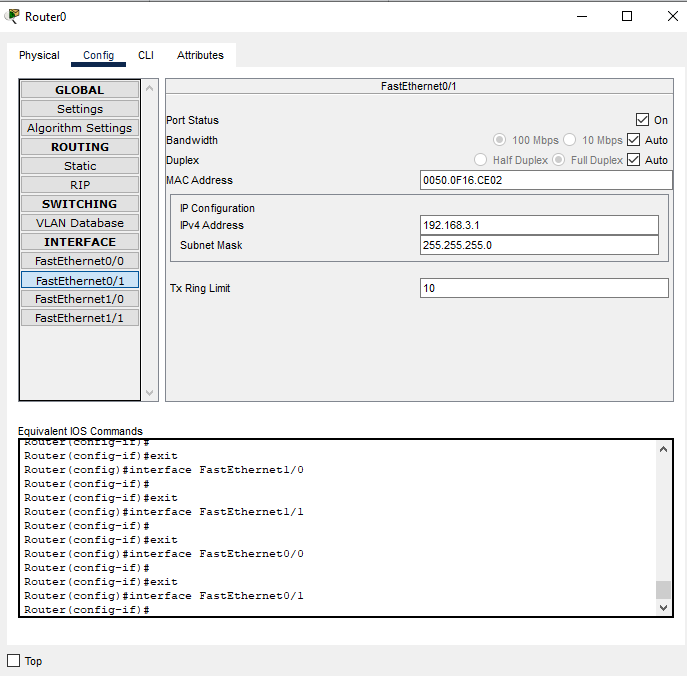Toggle the Port Status On checkbox
Screen dimensions: 687x676
(642, 120)
